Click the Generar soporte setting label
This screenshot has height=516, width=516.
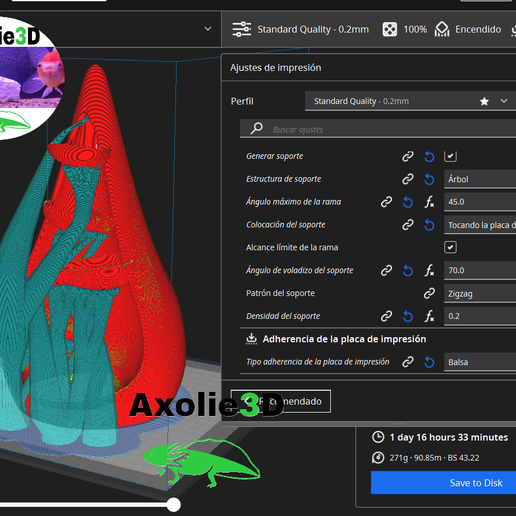(275, 156)
